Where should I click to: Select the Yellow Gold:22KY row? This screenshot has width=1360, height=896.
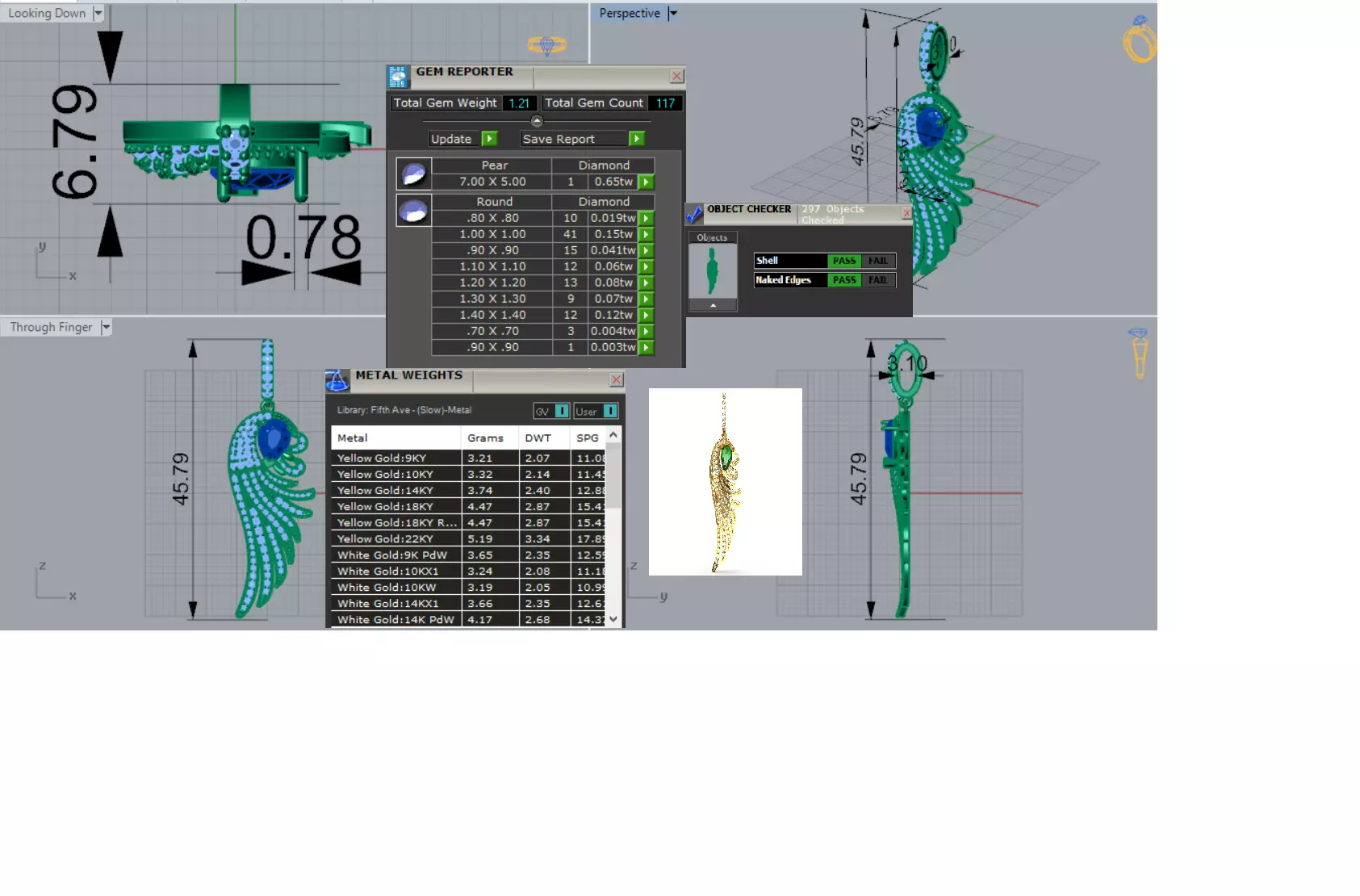[468, 538]
